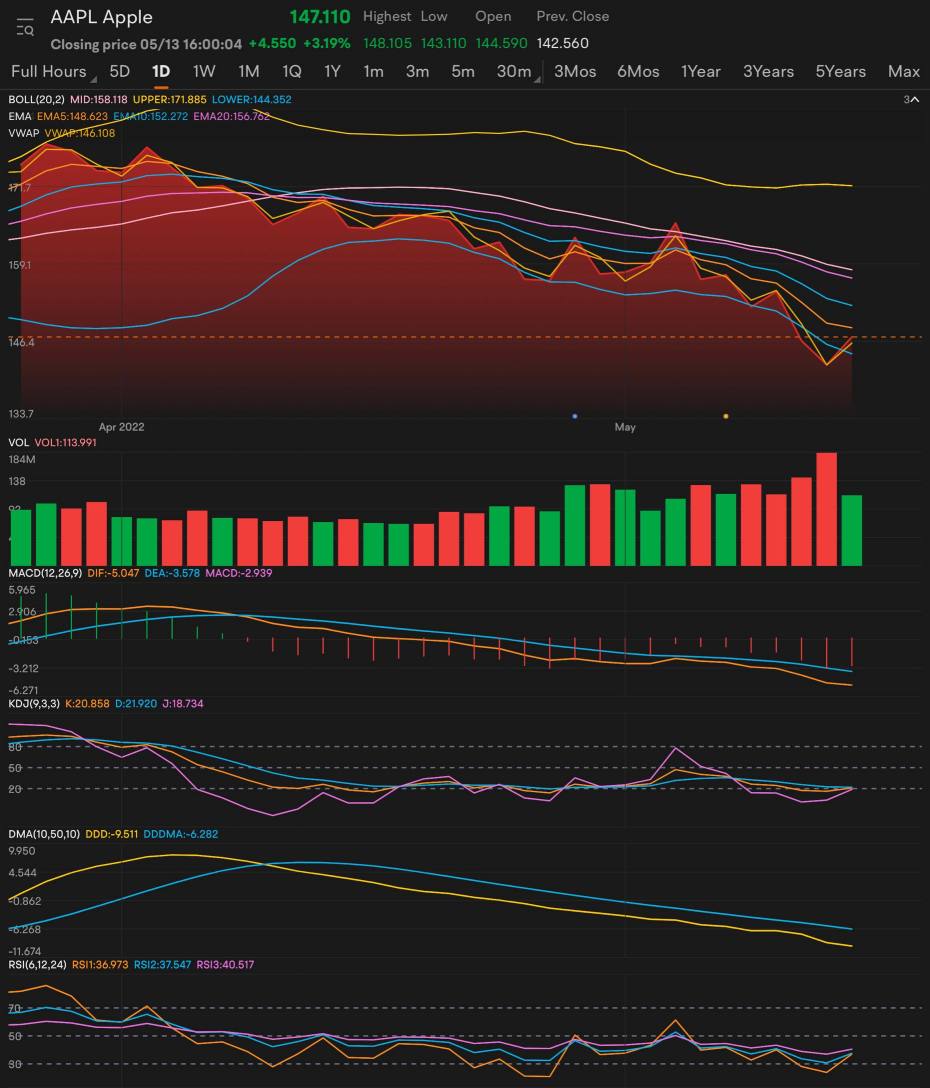This screenshot has width=930, height=1088.
Task: Switch to the 5D chart tab
Action: pyautogui.click(x=119, y=71)
